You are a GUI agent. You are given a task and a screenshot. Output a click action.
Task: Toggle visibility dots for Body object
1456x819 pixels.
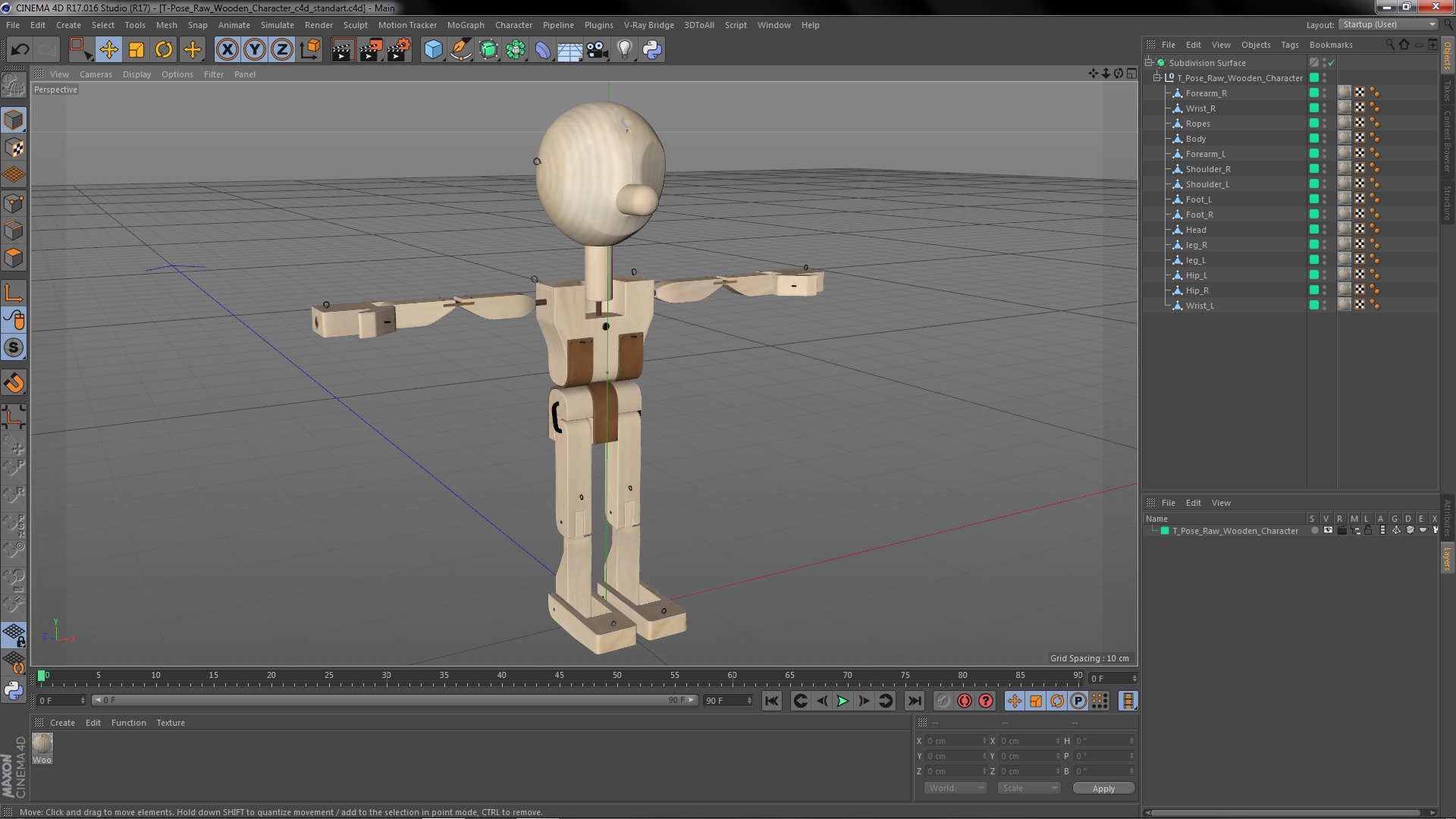pyautogui.click(x=1325, y=139)
